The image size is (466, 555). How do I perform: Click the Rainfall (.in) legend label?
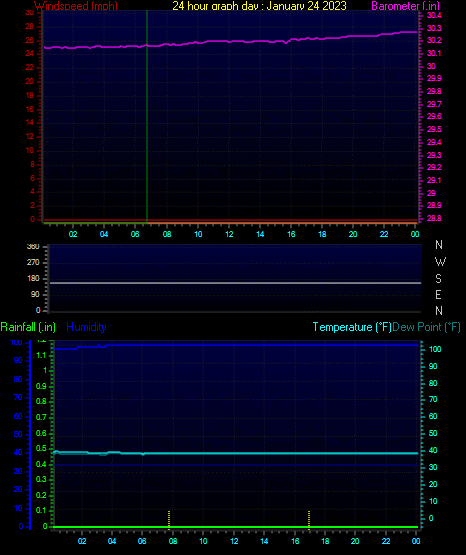[x=28, y=327]
